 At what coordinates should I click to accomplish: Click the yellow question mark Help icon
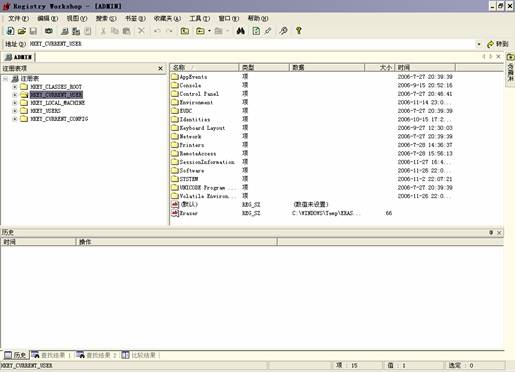click(x=299, y=31)
